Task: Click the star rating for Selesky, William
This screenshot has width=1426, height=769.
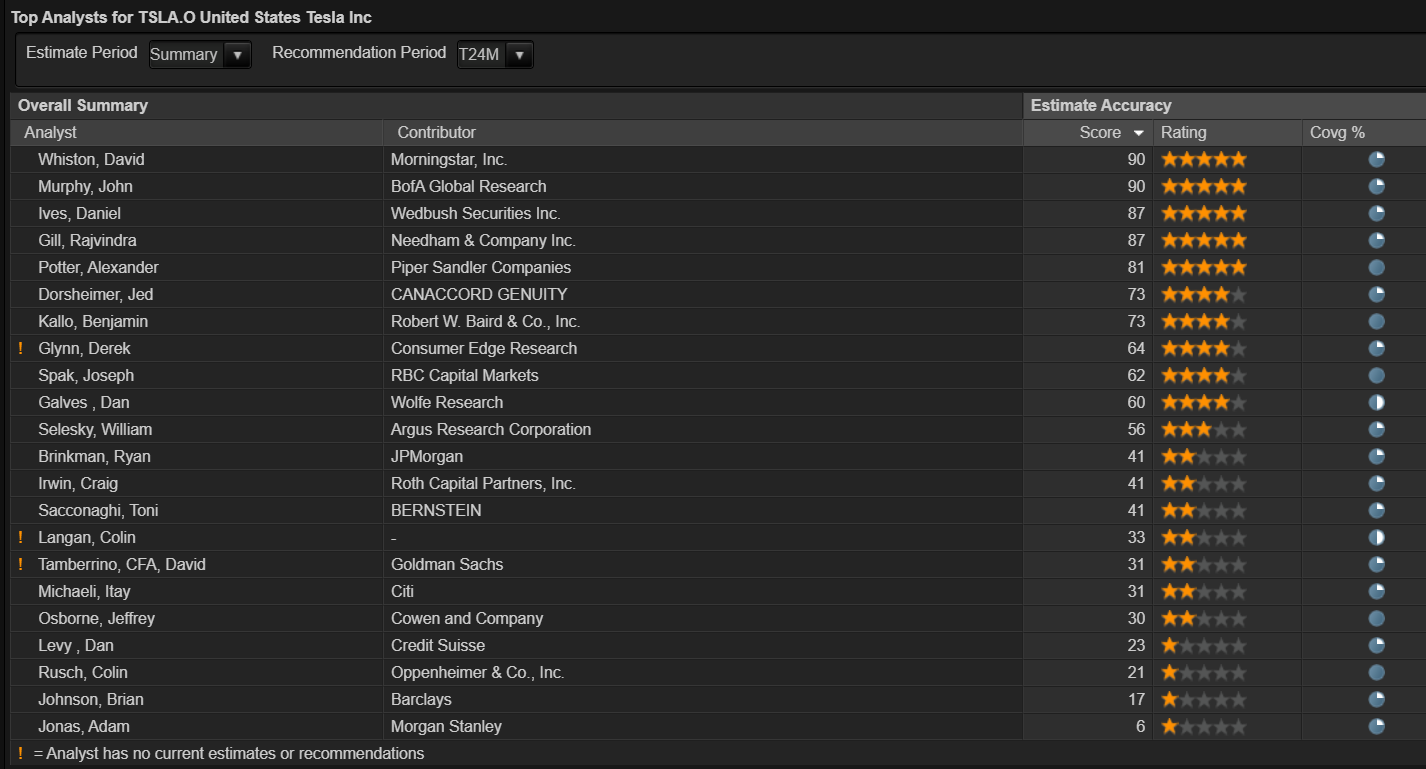Action: tap(1204, 429)
